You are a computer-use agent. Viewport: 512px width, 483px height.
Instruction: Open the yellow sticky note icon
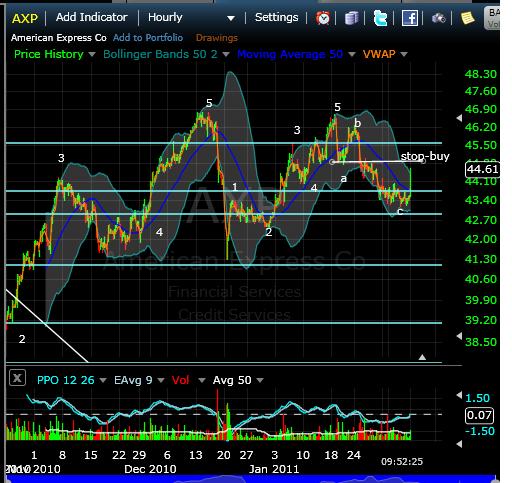pos(467,18)
